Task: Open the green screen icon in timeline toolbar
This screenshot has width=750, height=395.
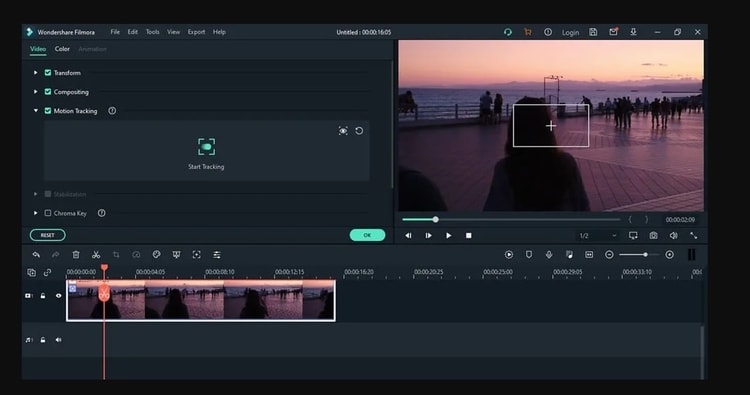Action: (x=176, y=255)
